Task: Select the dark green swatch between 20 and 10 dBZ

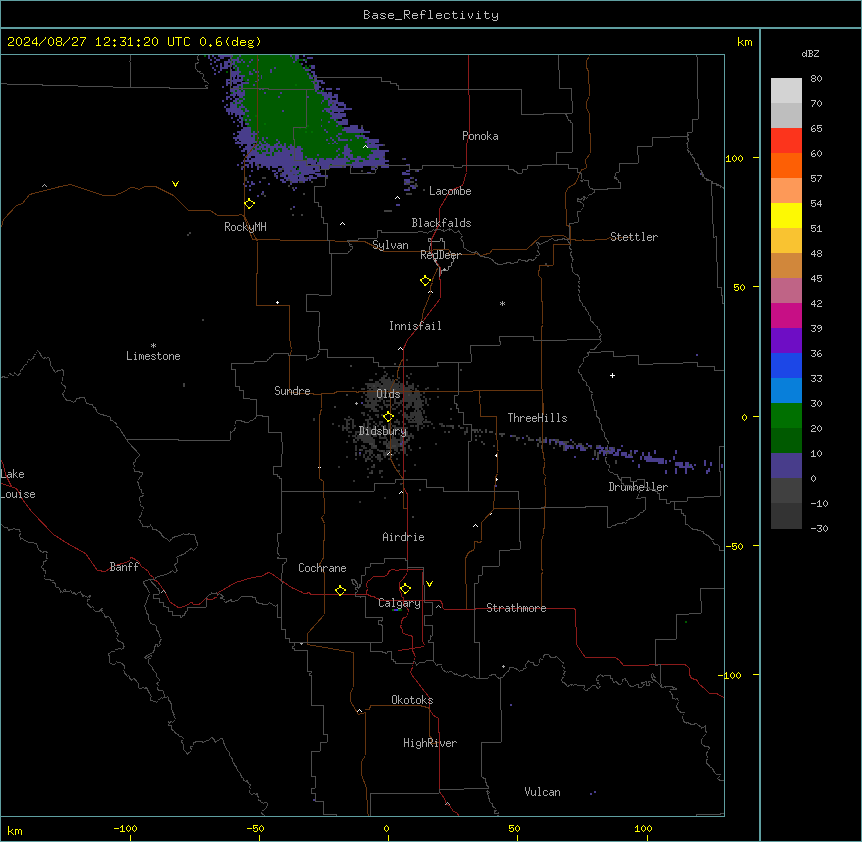Action: coord(786,441)
